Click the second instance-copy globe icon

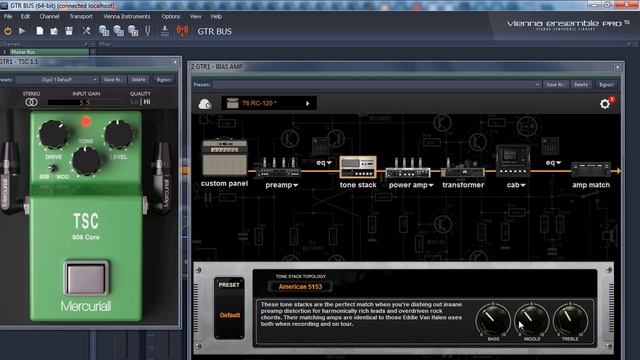(x=118, y=31)
